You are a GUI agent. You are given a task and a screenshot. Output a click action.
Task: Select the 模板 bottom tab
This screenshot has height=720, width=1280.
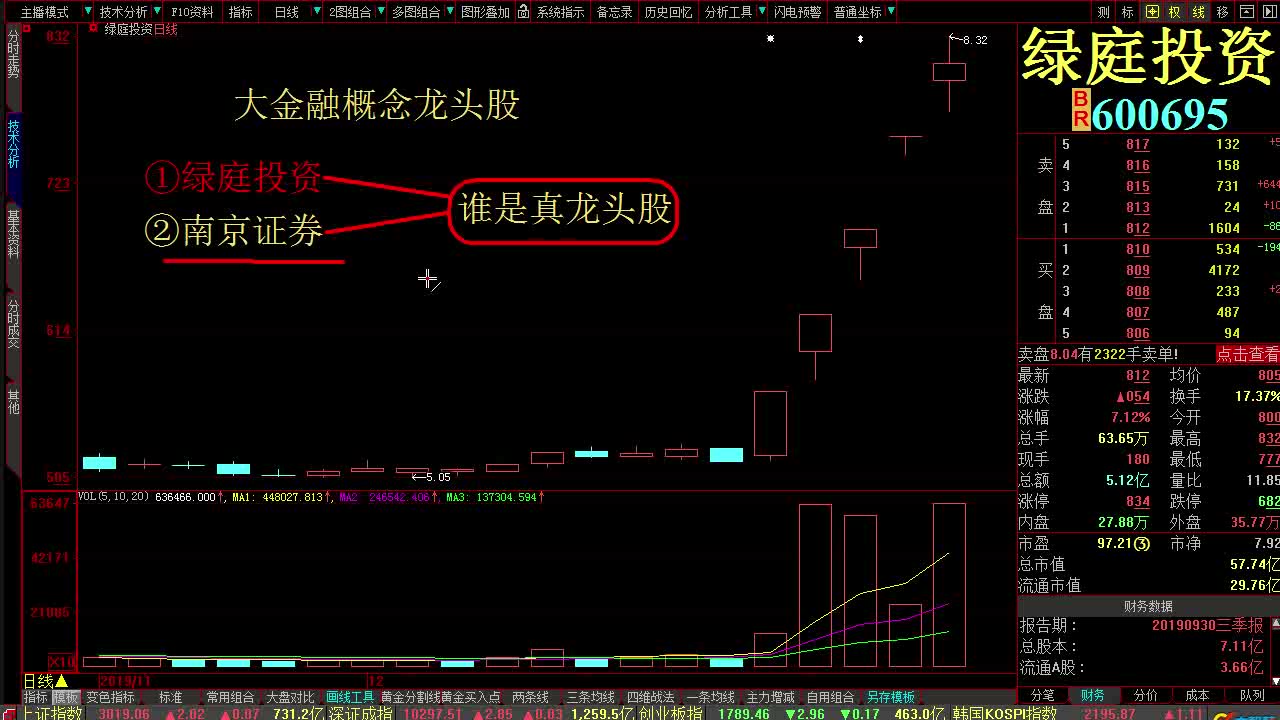point(66,697)
